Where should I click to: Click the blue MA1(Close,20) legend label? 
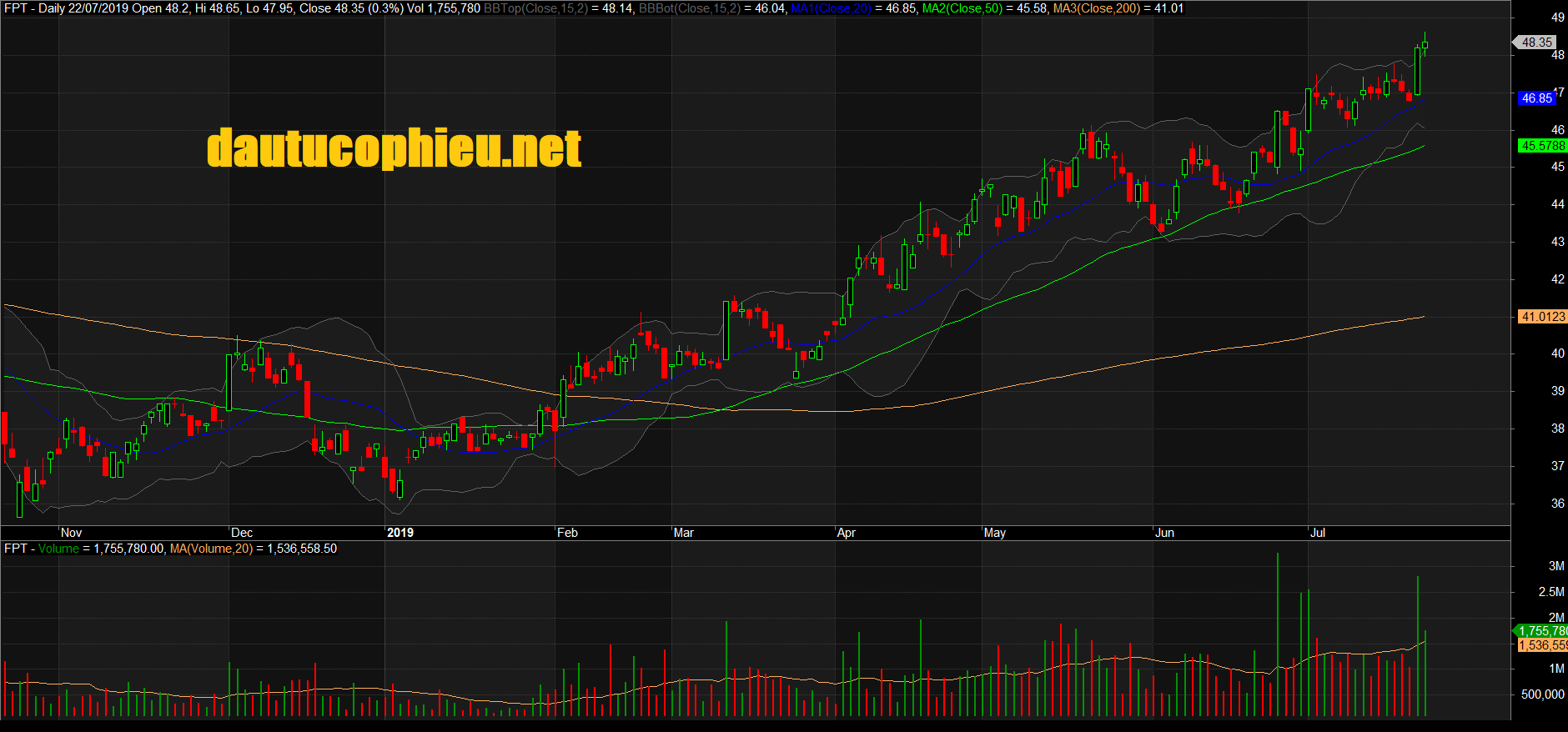coord(830,8)
